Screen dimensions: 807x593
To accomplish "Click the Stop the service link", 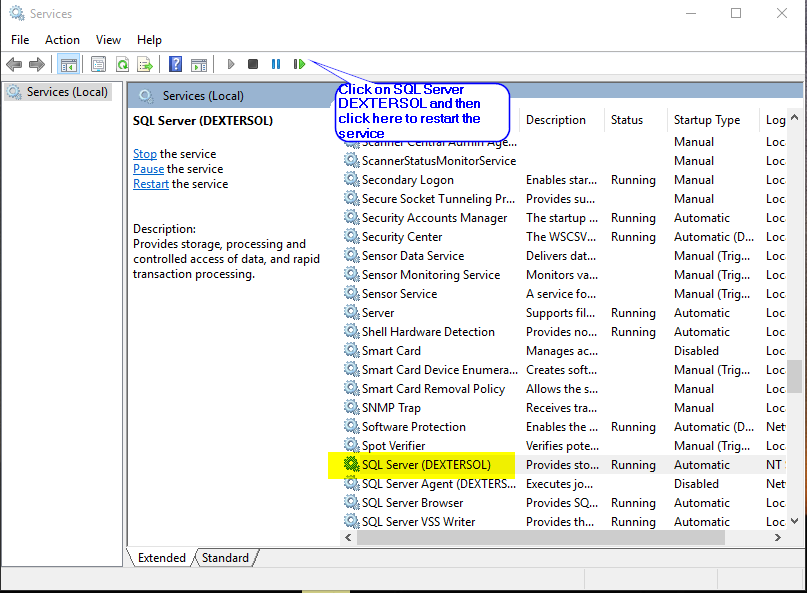I will (145, 154).
